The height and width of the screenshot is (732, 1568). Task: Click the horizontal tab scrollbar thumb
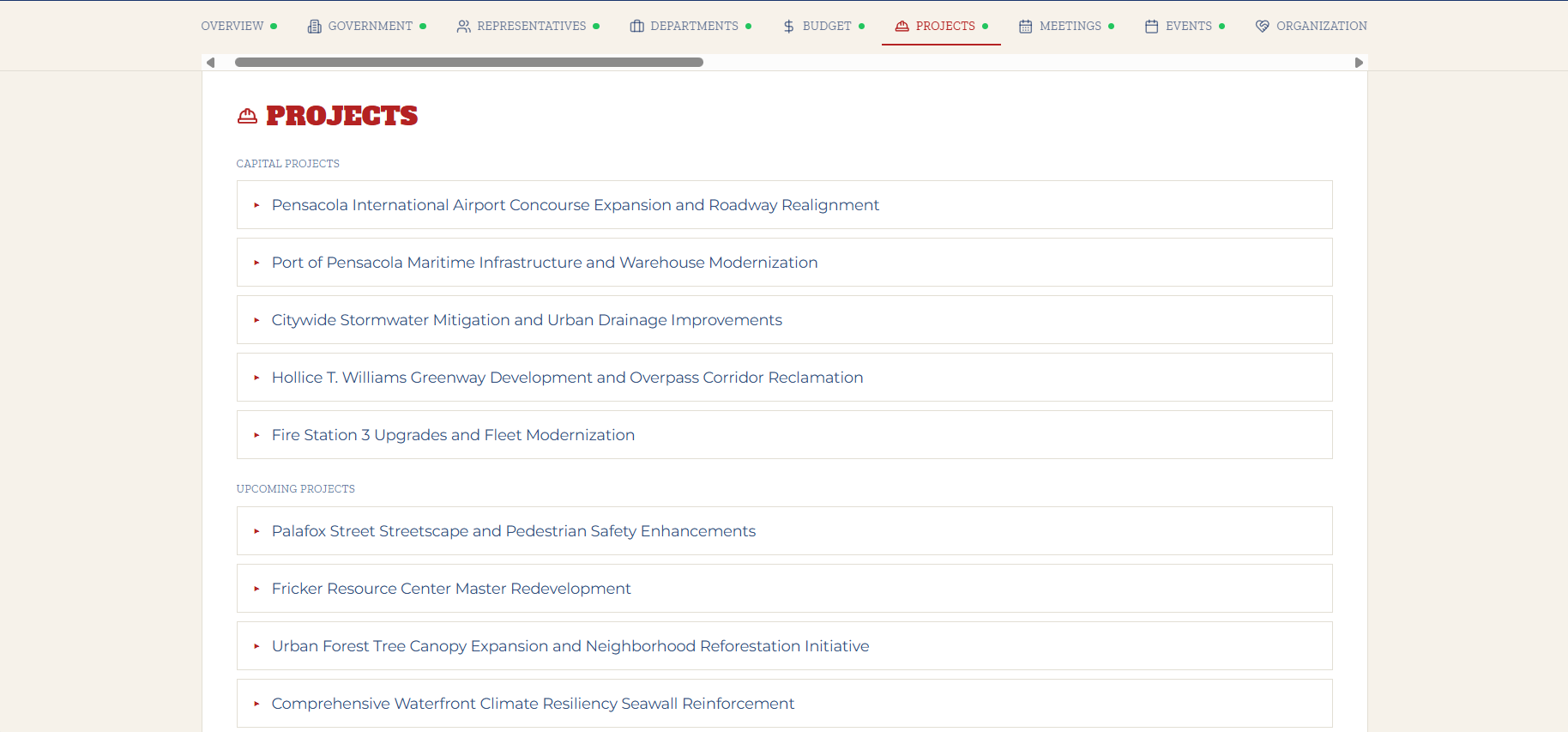click(469, 63)
